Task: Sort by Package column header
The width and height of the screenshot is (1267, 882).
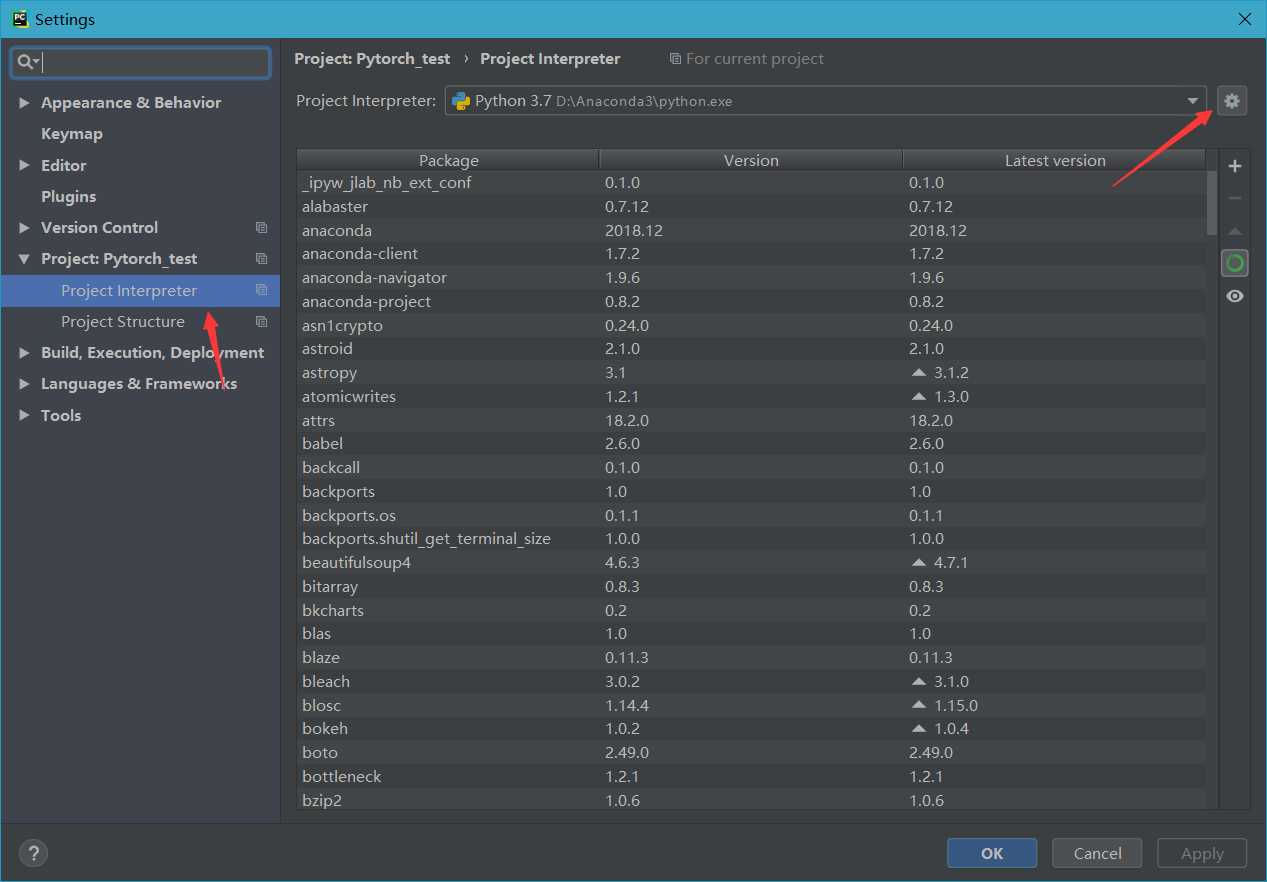Action: (x=448, y=160)
